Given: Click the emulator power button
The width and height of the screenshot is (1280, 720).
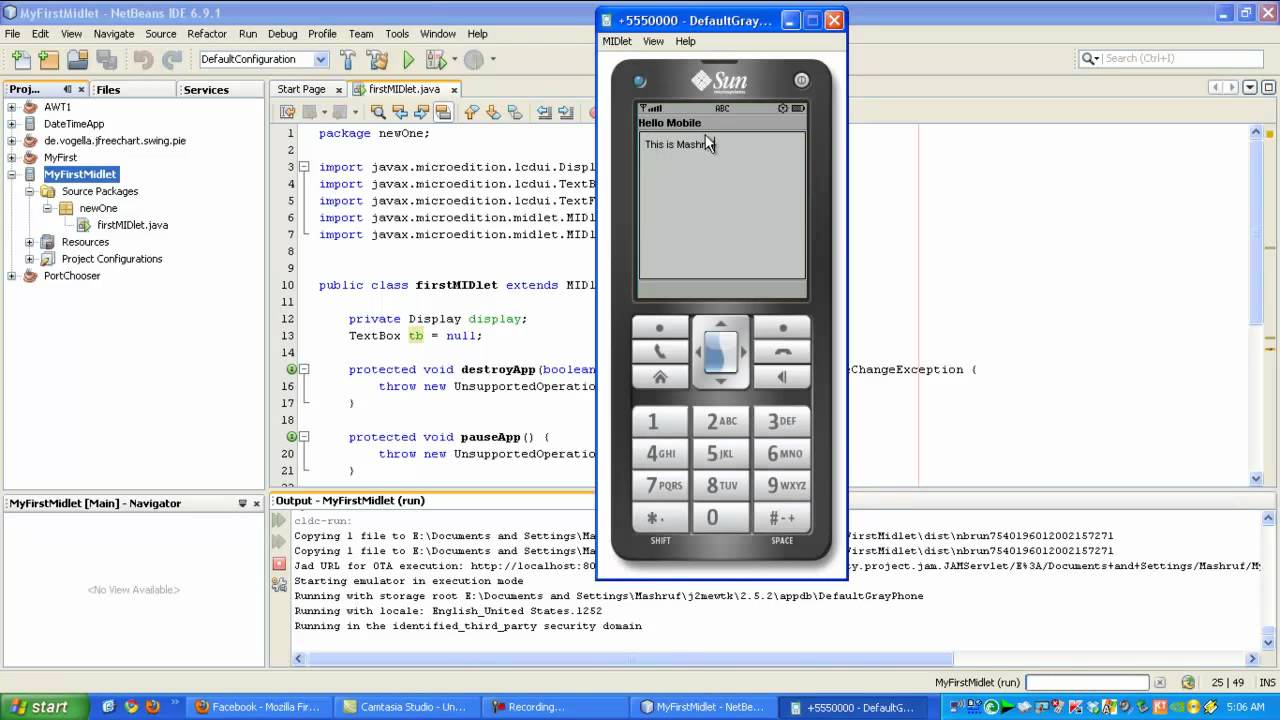Looking at the screenshot, I should pos(802,80).
